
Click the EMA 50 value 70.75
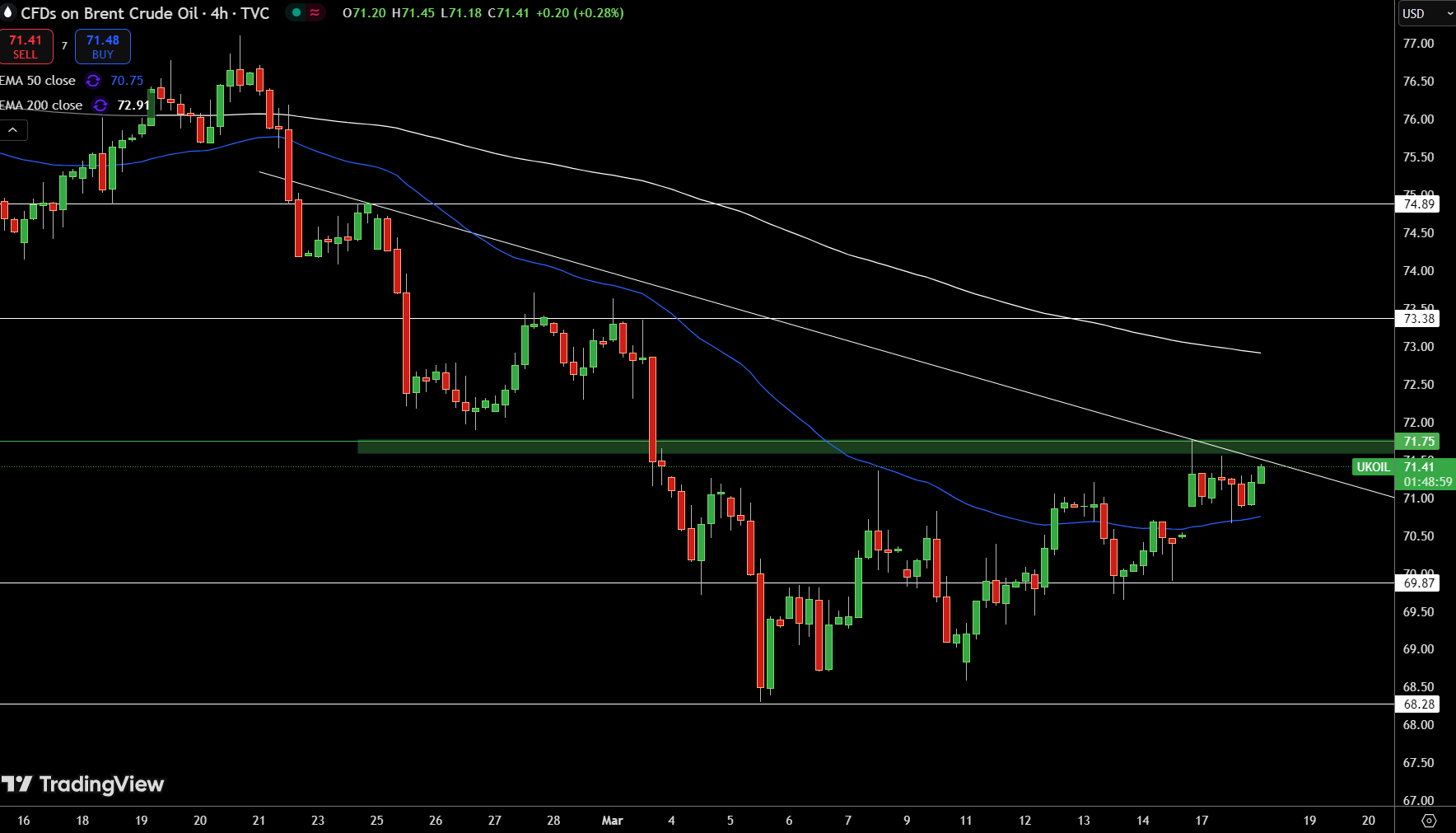[127, 81]
